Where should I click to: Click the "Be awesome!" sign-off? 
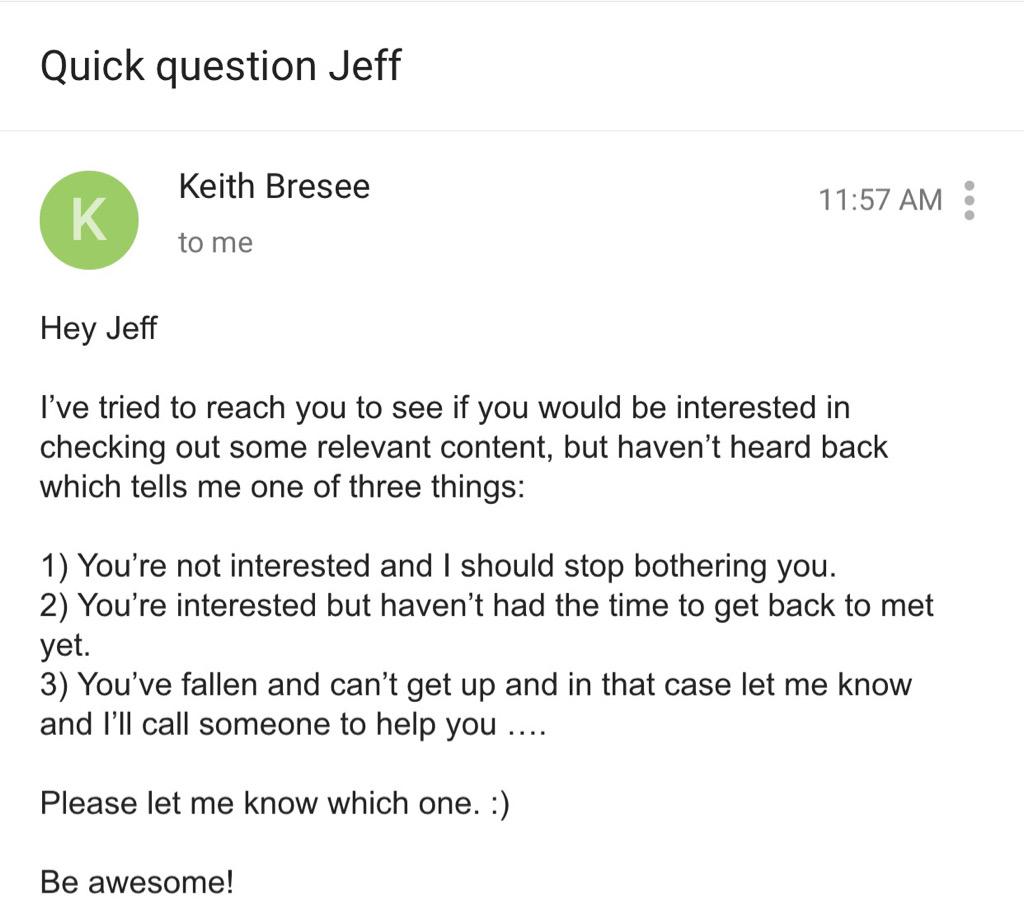137,882
